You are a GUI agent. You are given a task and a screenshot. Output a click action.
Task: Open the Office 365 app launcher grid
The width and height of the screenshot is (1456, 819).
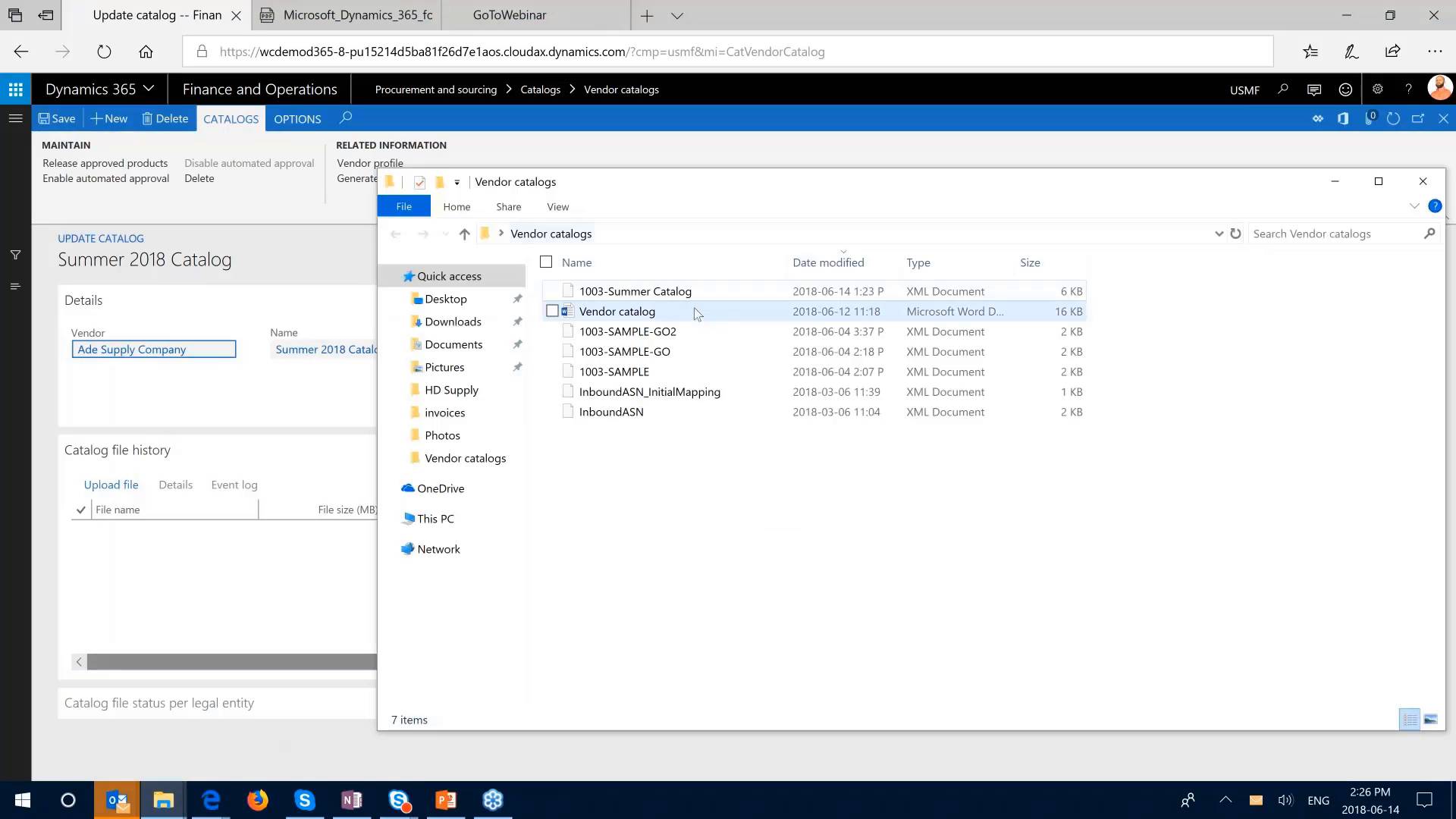coord(15,89)
